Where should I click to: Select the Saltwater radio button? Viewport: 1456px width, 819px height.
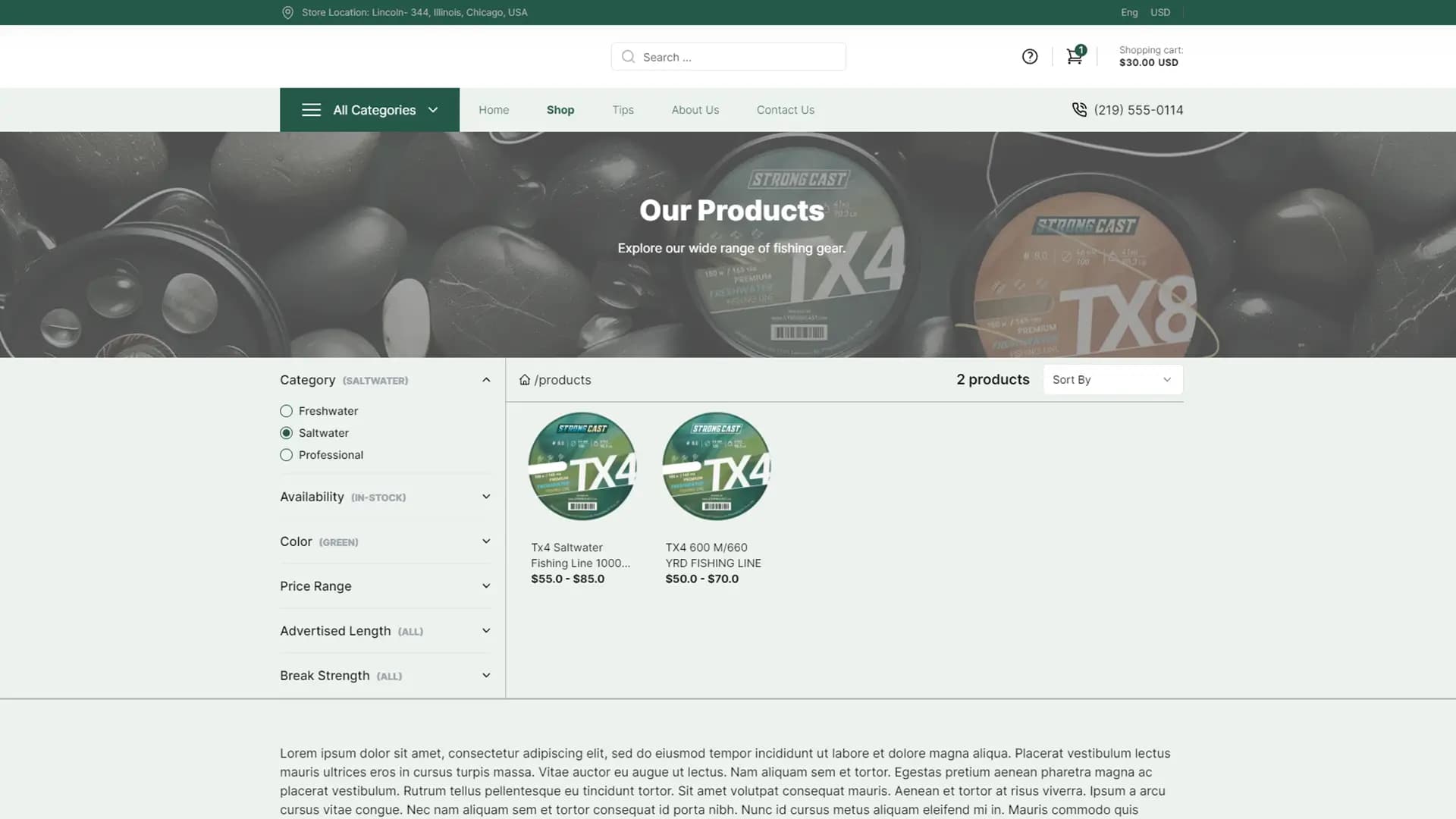pos(285,433)
